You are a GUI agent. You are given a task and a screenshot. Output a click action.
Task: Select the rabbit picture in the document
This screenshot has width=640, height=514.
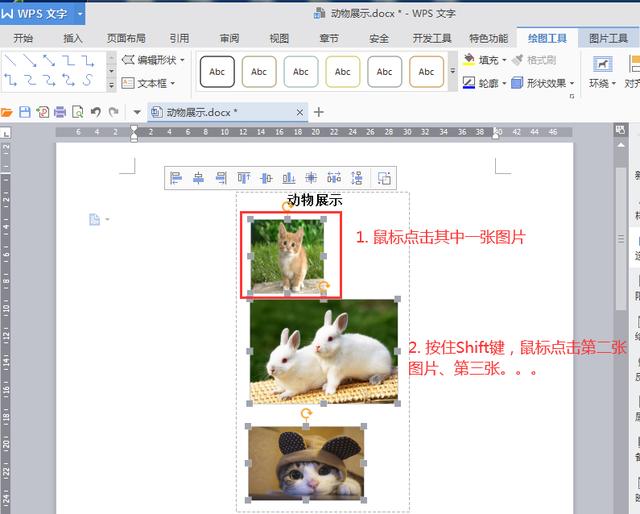[x=324, y=352]
